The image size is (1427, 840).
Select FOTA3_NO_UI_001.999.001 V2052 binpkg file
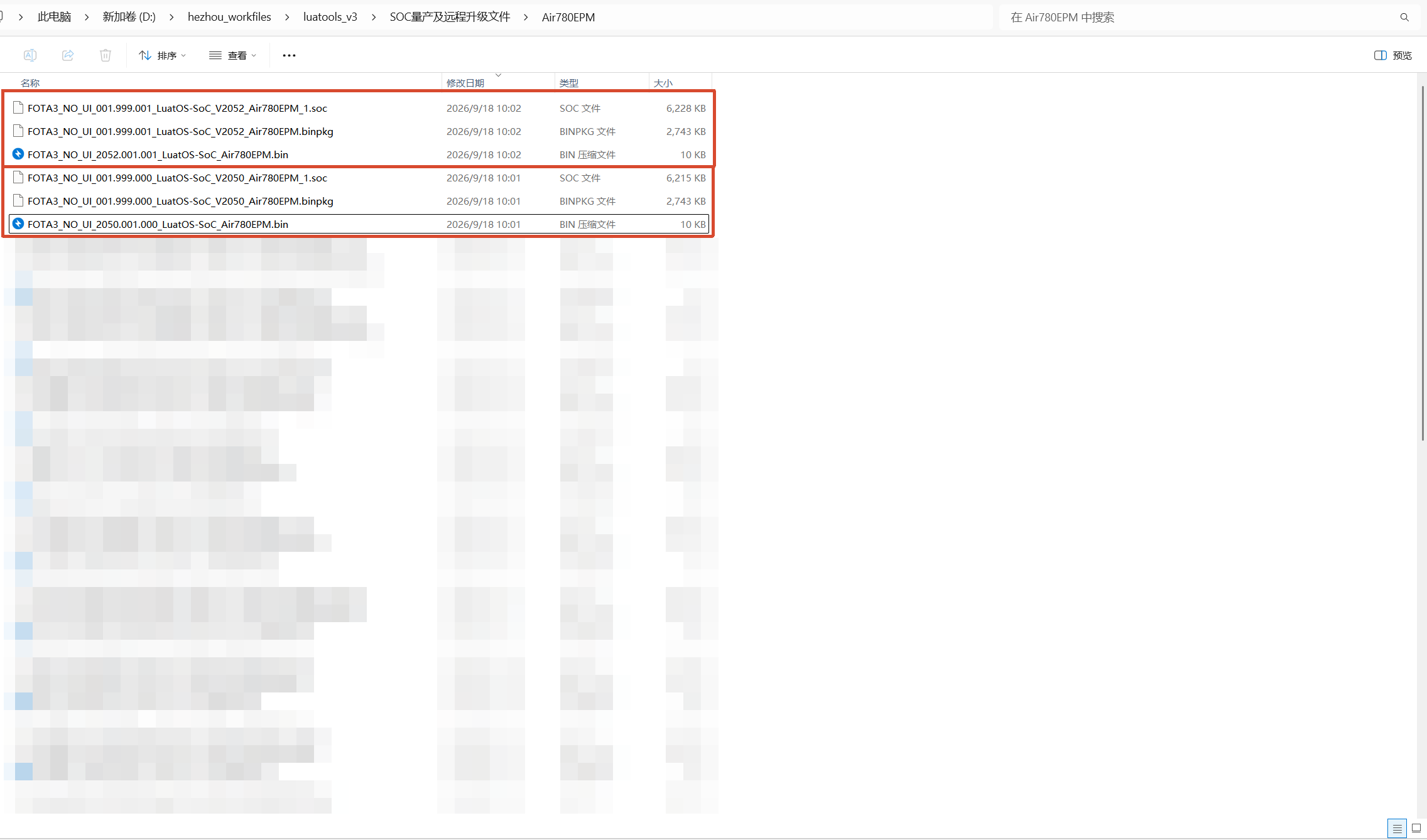(x=359, y=131)
